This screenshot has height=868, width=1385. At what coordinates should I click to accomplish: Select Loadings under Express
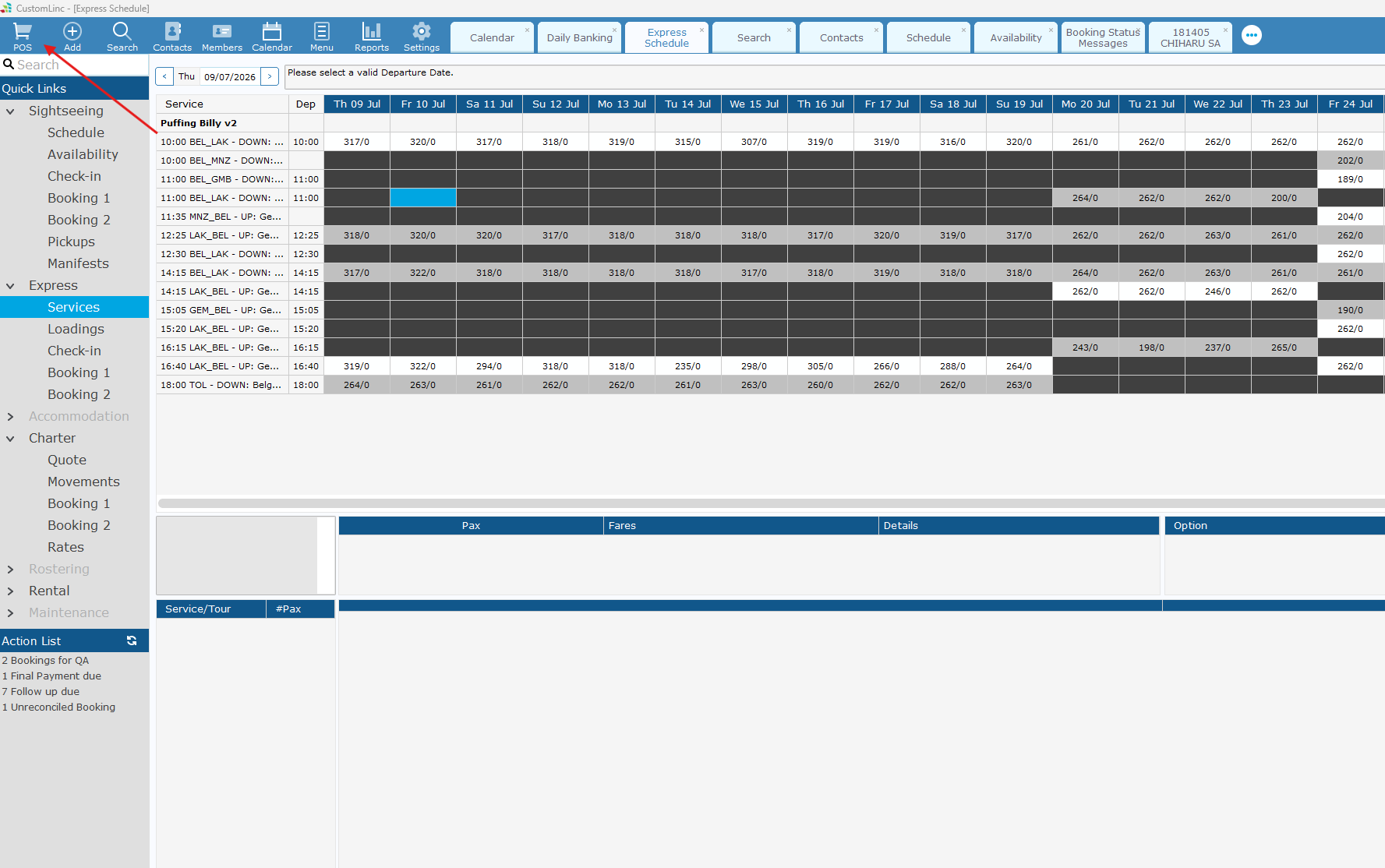(x=76, y=329)
